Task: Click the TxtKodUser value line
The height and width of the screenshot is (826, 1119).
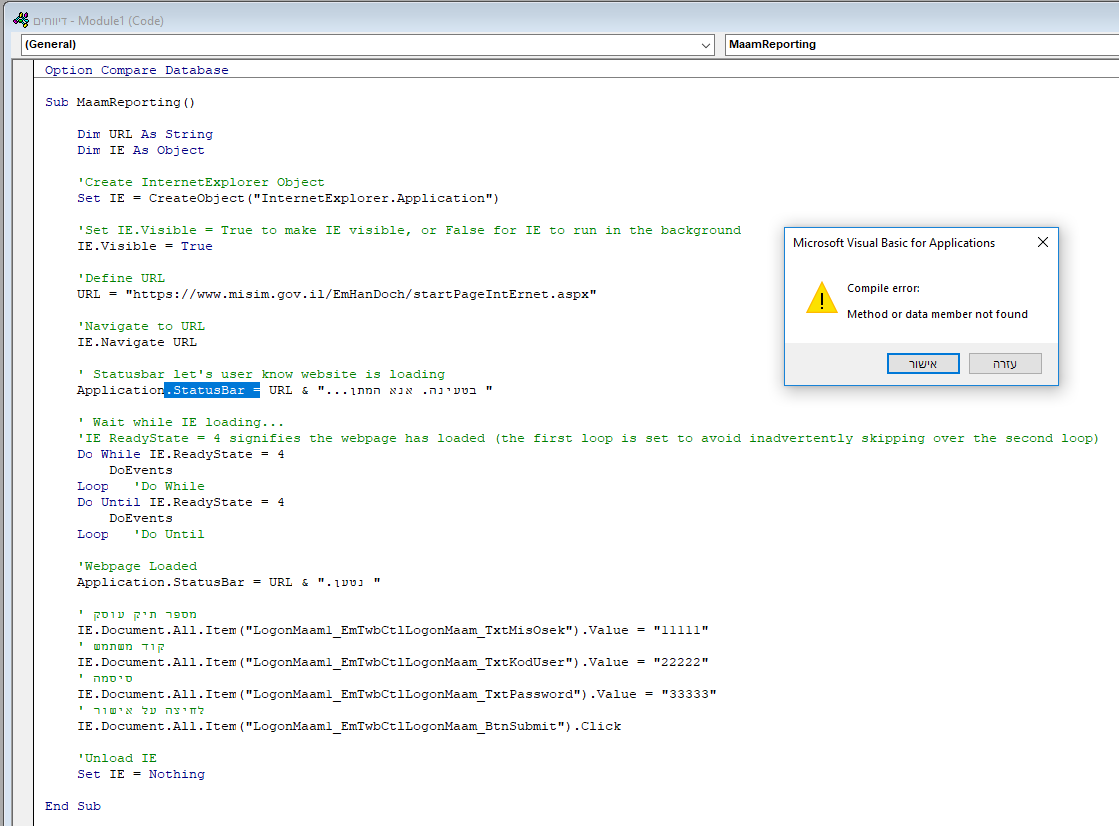Action: click(393, 663)
